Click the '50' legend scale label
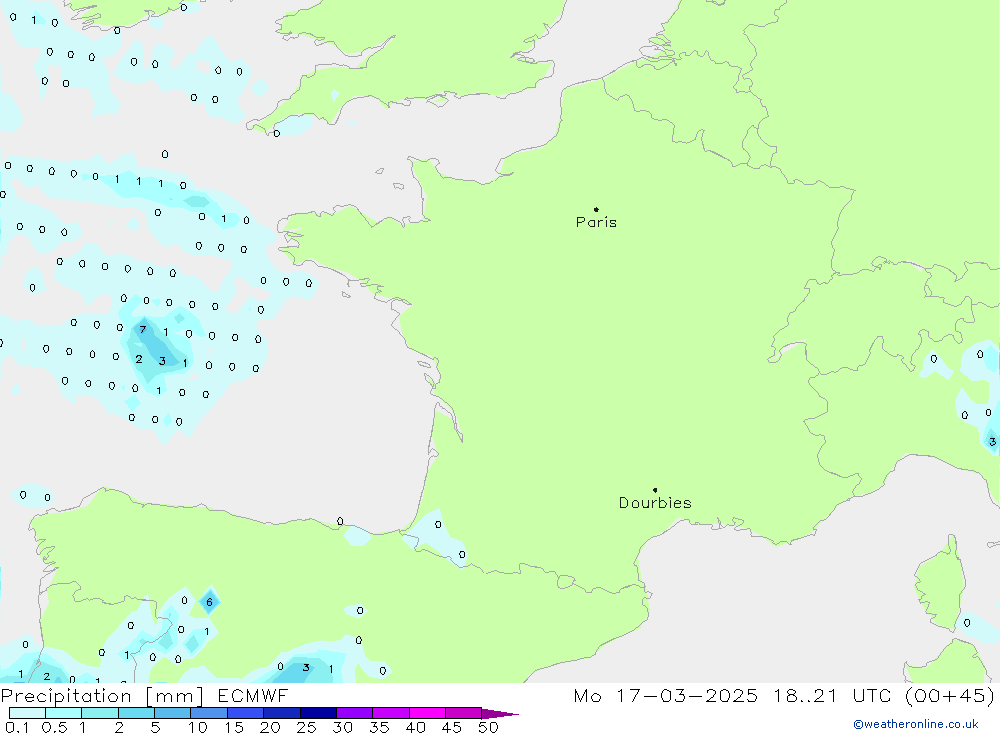The width and height of the screenshot is (1000, 733). click(x=488, y=727)
